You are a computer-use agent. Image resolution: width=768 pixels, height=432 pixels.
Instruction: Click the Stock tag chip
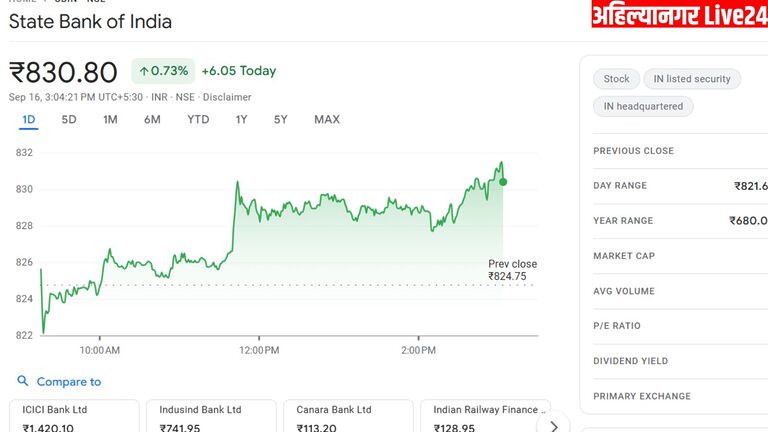[617, 79]
